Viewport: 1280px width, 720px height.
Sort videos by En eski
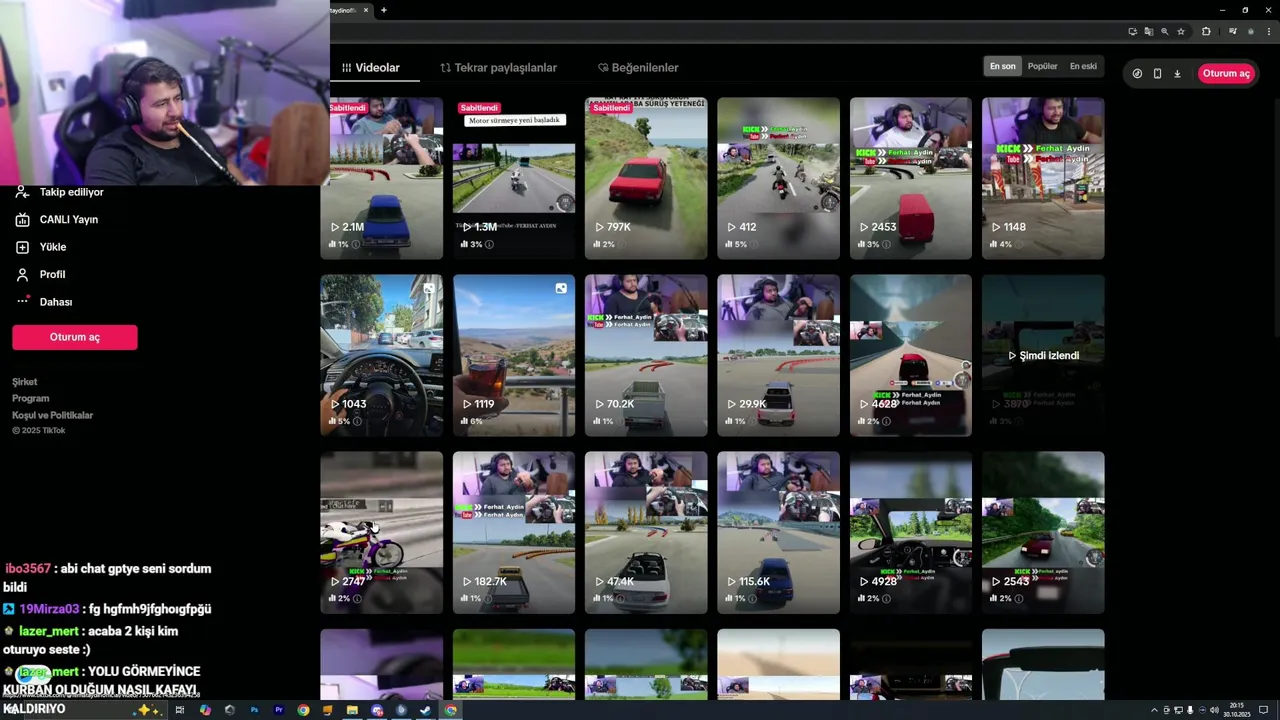pos(1083,67)
